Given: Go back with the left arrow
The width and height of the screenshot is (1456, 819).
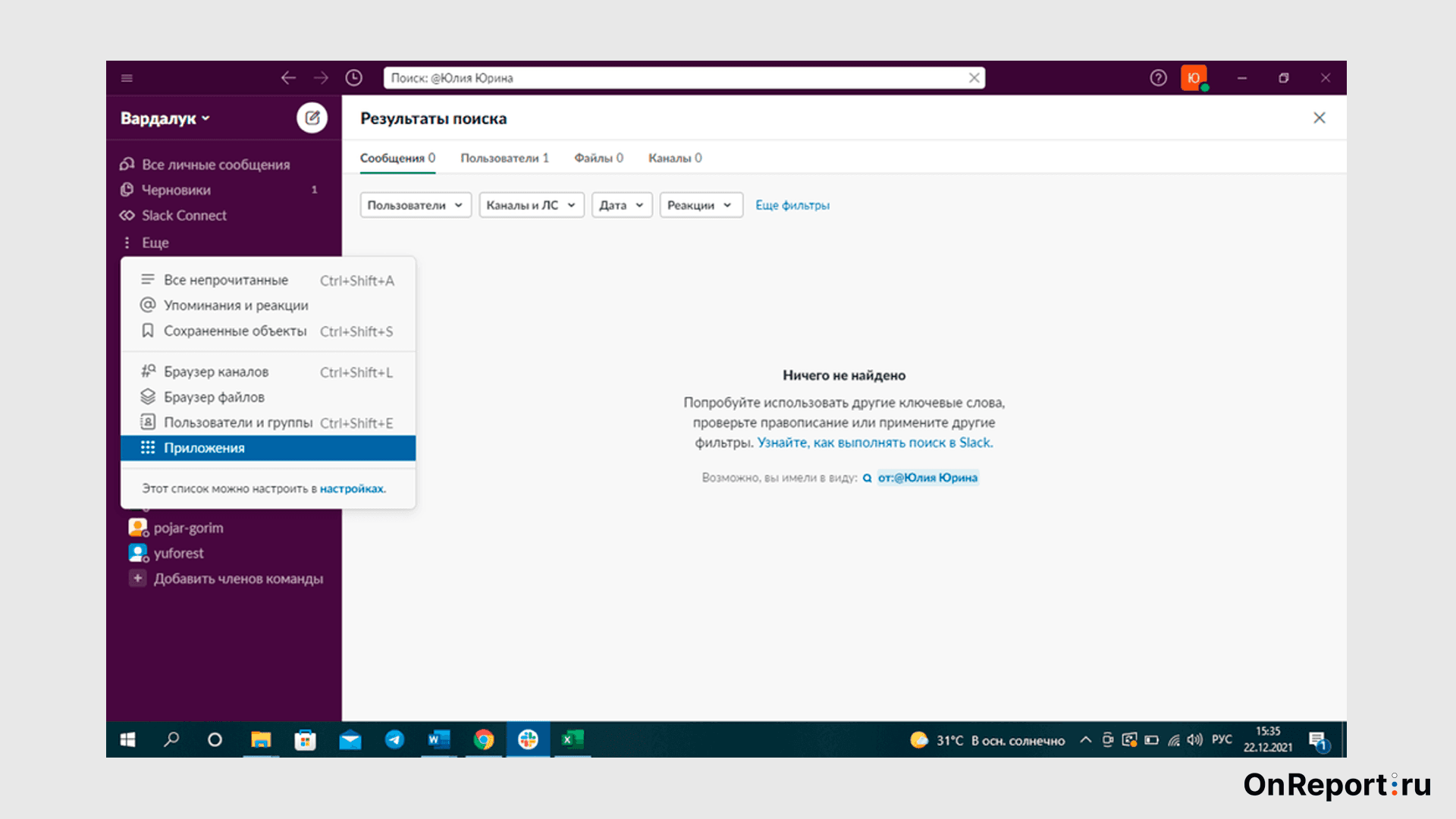Looking at the screenshot, I should (288, 78).
